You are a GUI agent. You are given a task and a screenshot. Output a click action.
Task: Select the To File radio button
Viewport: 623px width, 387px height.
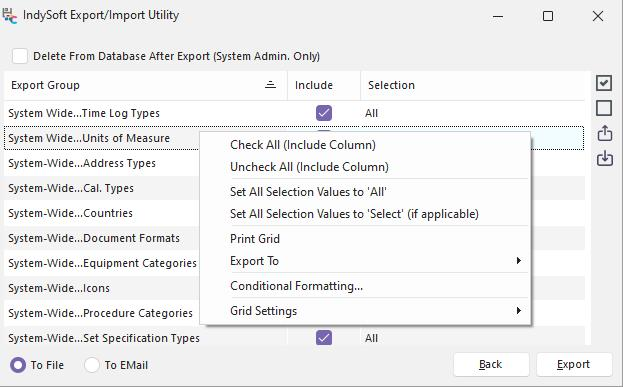pos(18,365)
